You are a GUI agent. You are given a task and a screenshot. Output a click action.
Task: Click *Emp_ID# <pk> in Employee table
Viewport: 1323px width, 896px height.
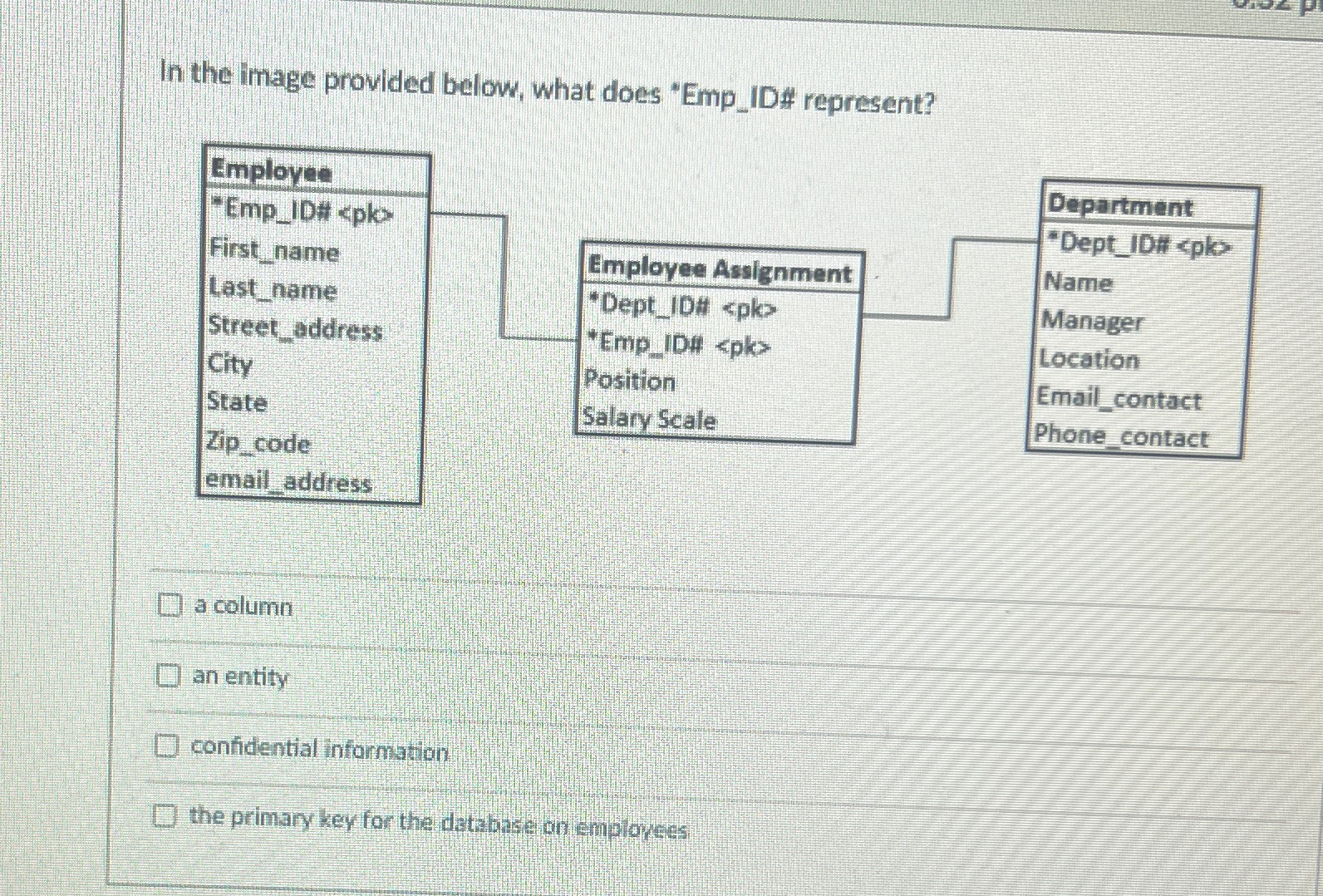[x=302, y=212]
